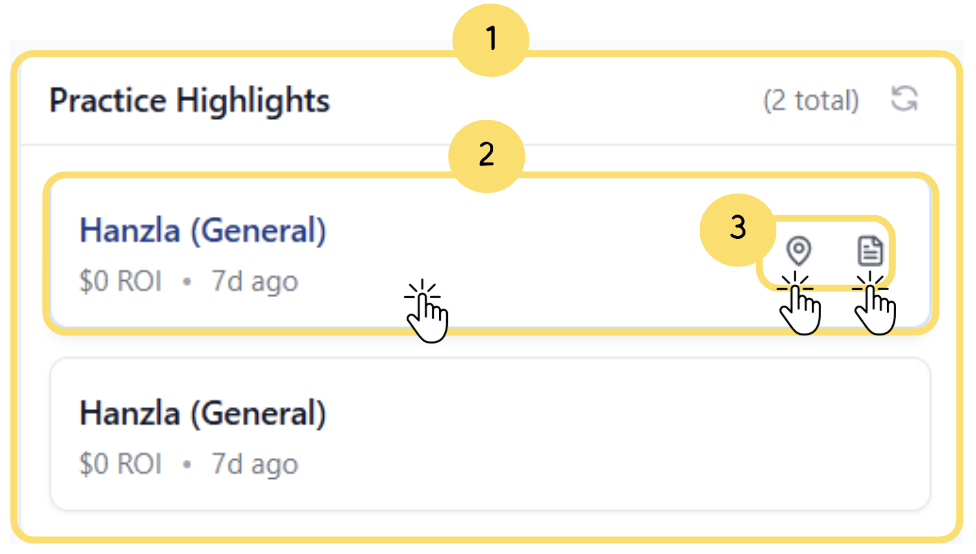Viewport: 976px width, 554px height.
Task: Click 7d ago on the first card
Action: point(254,282)
